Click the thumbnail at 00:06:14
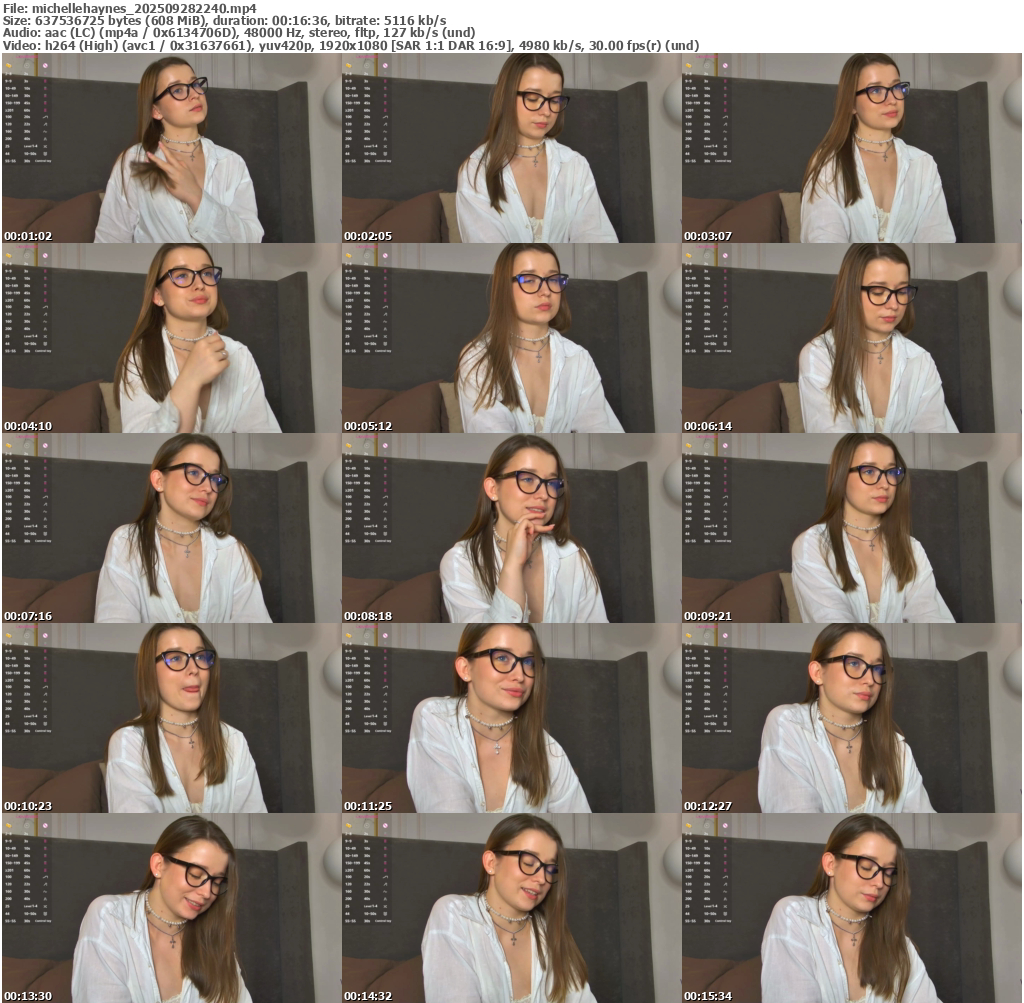1024x1003 pixels. 851,338
